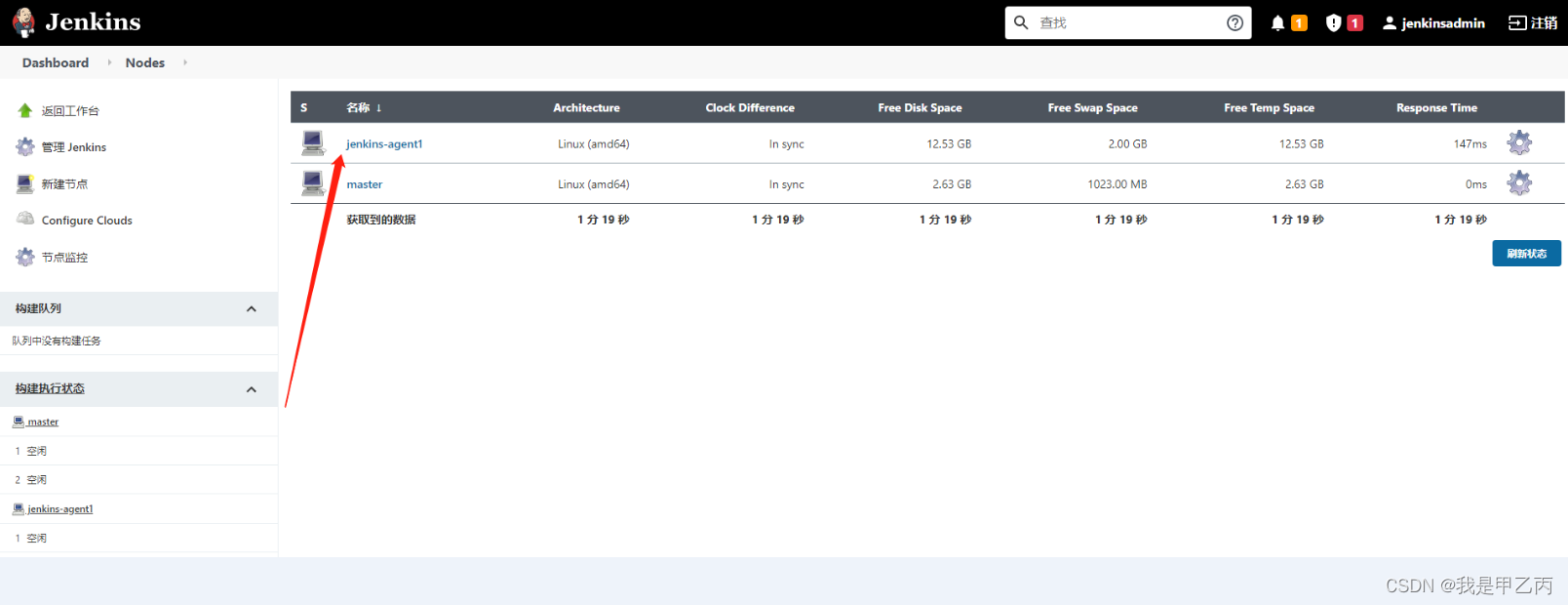Open the jenkinsadmin user profile link
This screenshot has height=605, width=1568.
click(x=1433, y=22)
